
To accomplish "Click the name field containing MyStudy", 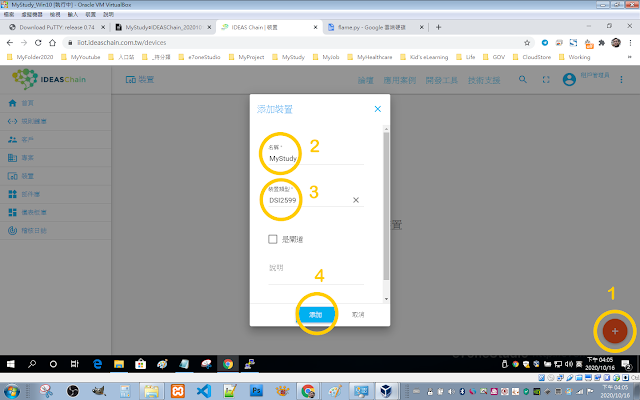I will [316, 158].
